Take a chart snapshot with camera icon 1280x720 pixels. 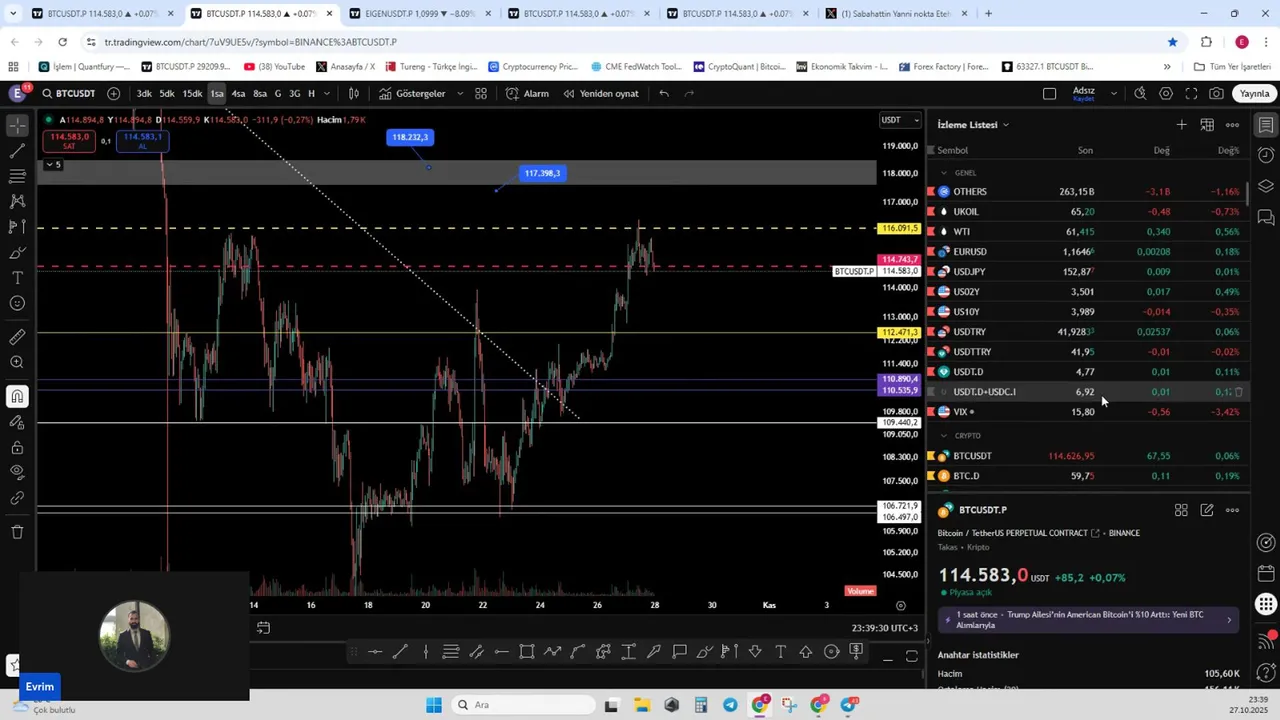pyautogui.click(x=1216, y=93)
